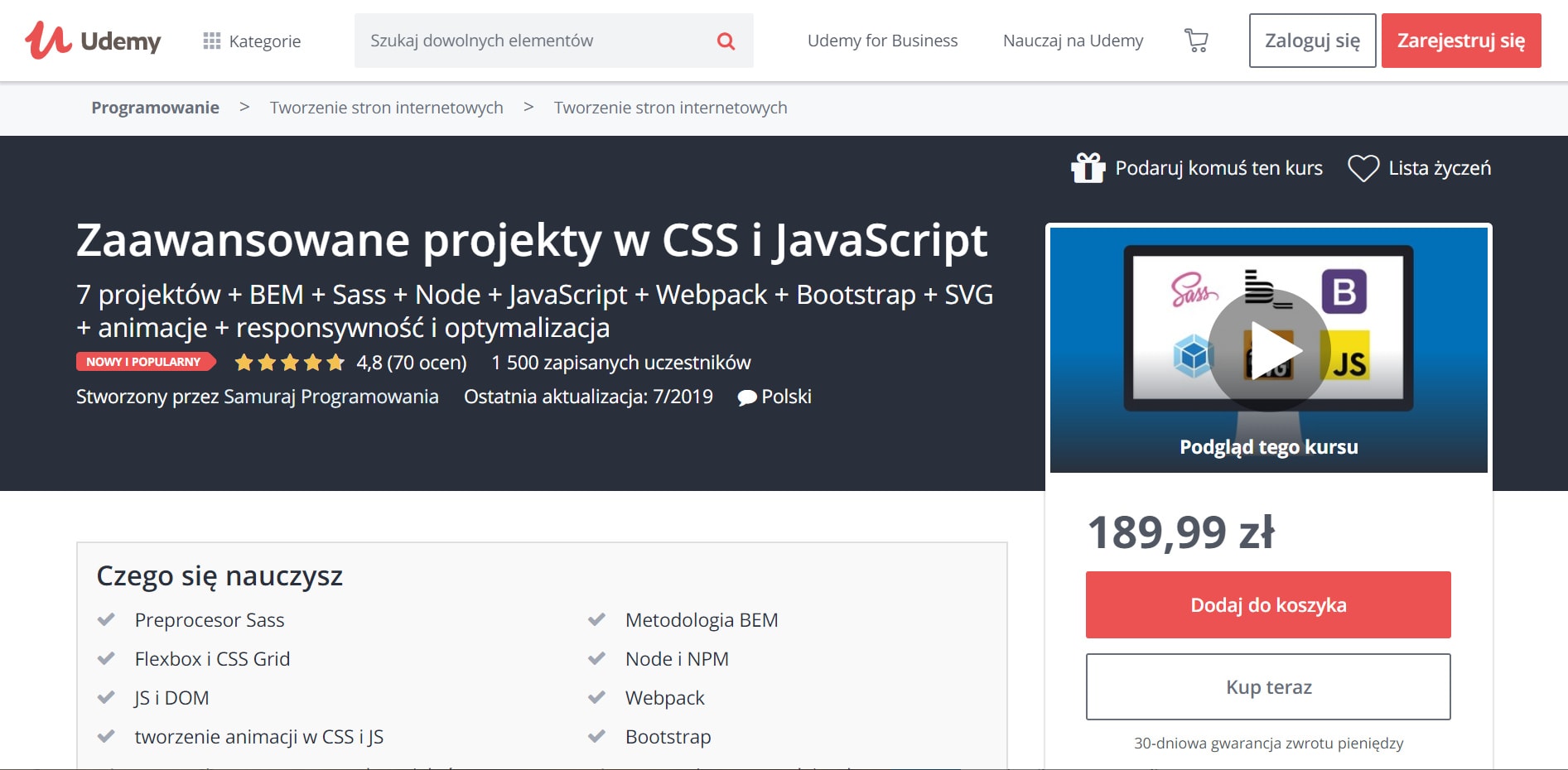Viewport: 1568px width, 770px height.
Task: Go to Programowanie breadcrumb
Action: click(155, 108)
